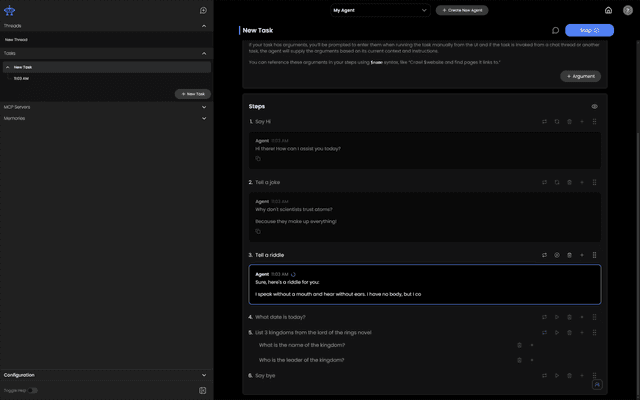Copy the 'Hi there!' agent response
640x400 pixels.
pos(258,159)
